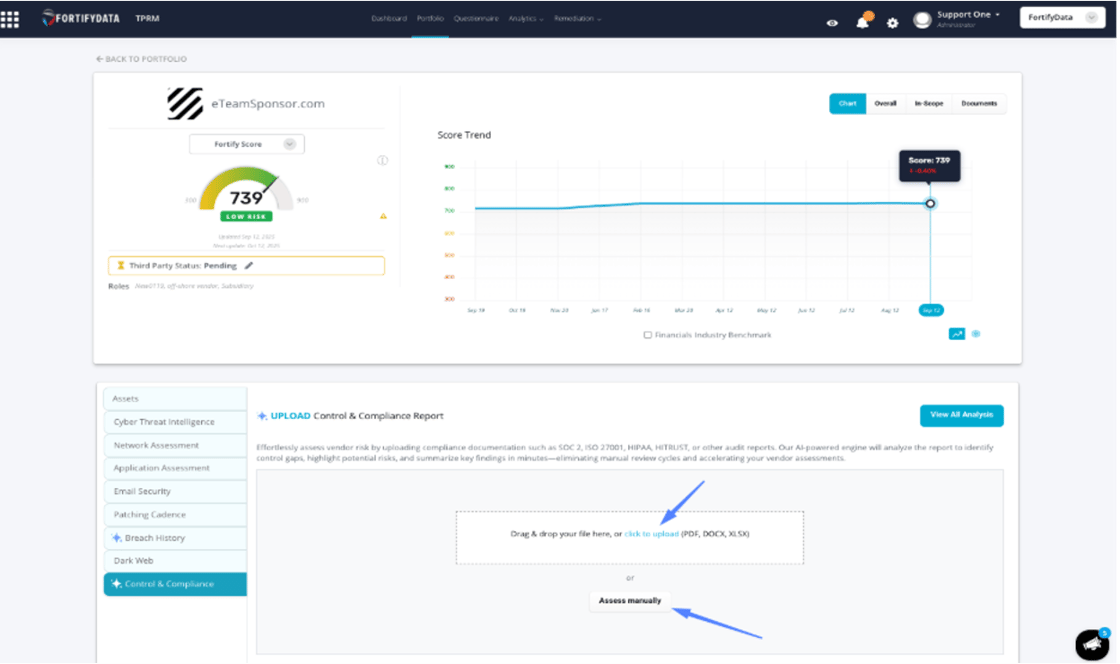Open the chat widget at bottom right

point(1091,644)
